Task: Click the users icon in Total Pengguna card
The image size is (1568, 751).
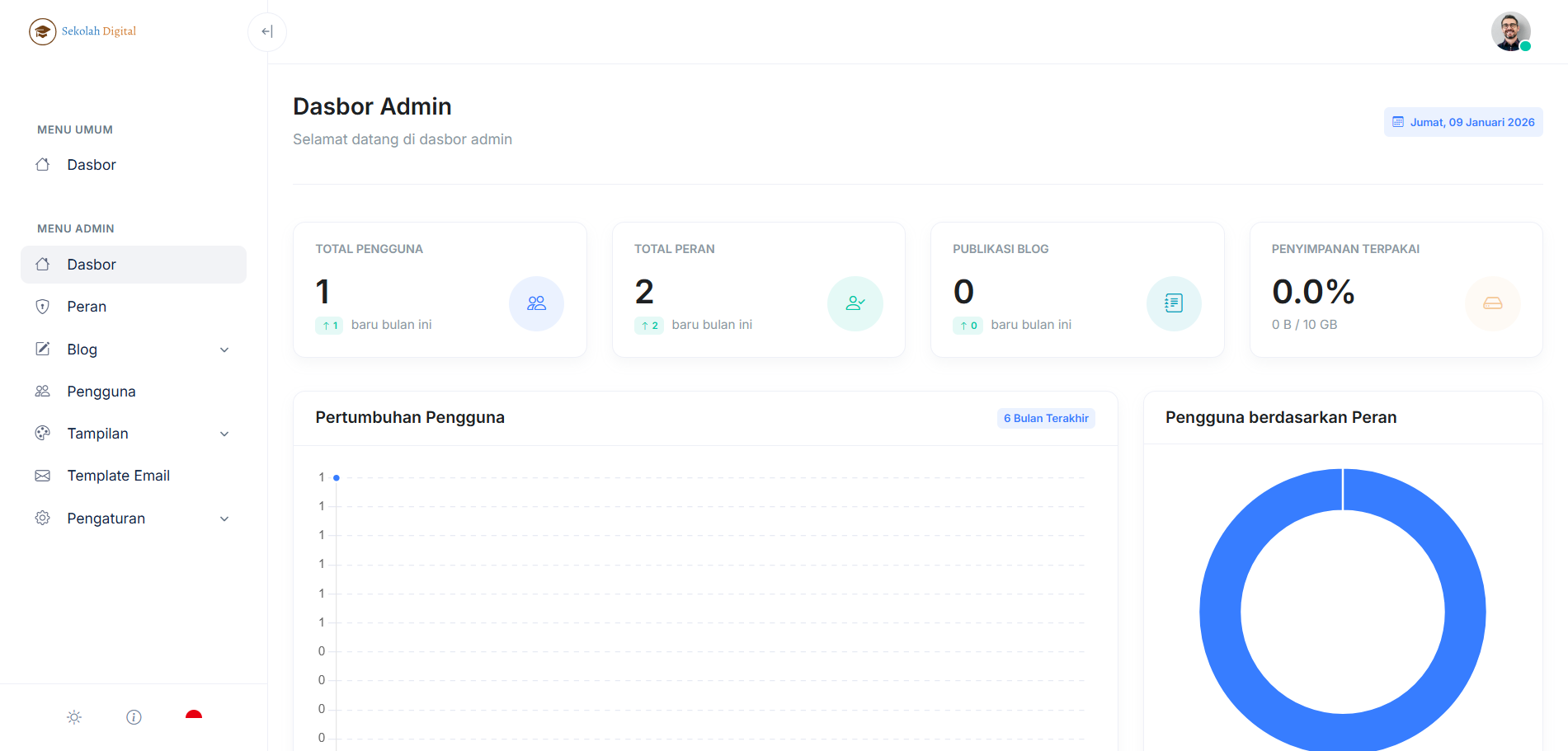Action: (536, 303)
